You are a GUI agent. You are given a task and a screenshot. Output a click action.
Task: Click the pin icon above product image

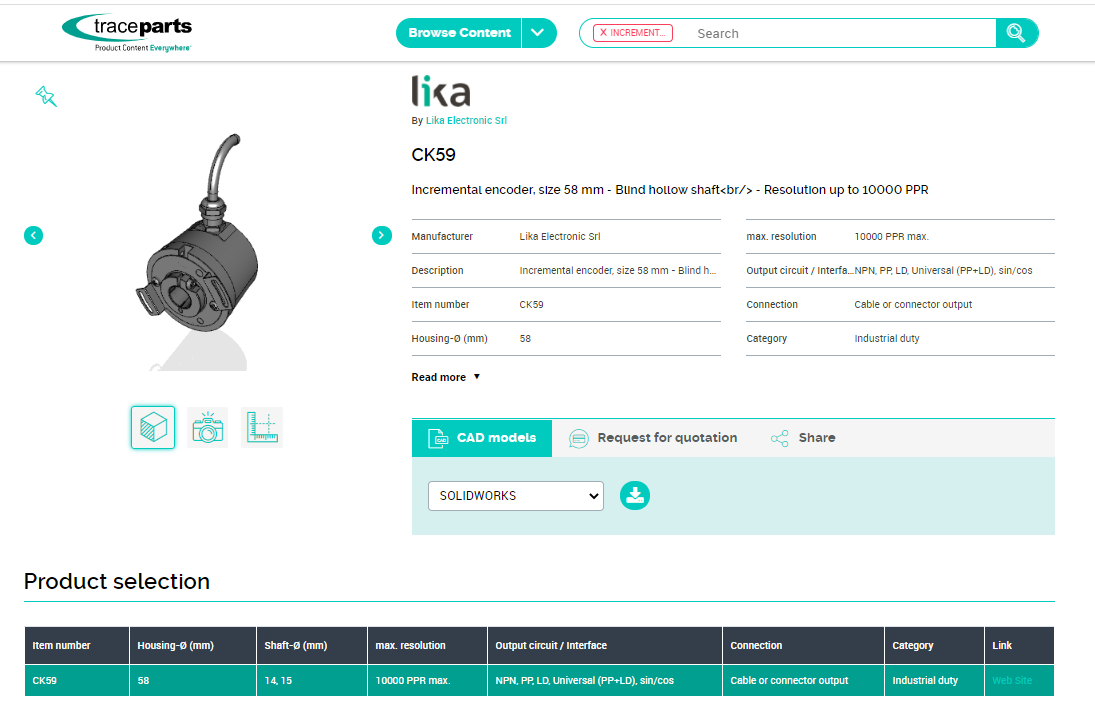pyautogui.click(x=46, y=96)
